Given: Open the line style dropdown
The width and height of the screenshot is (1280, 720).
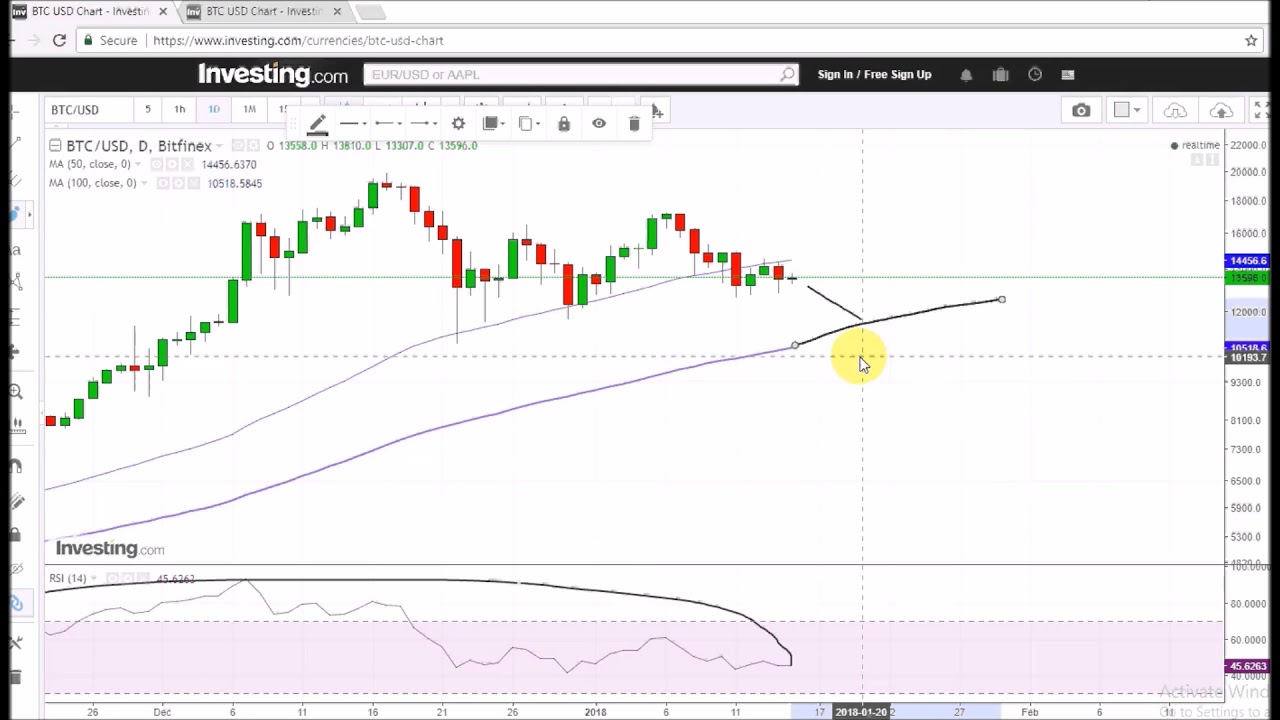Looking at the screenshot, I should 352,123.
